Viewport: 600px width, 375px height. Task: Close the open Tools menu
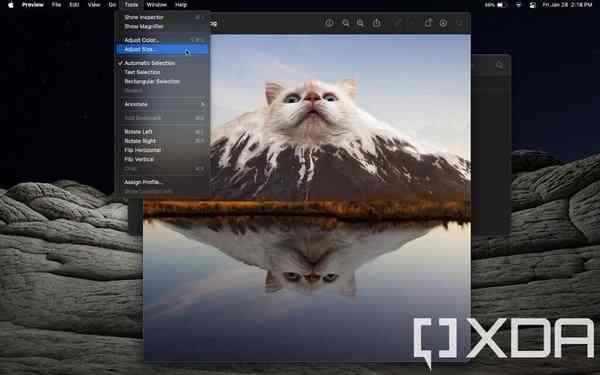131,5
